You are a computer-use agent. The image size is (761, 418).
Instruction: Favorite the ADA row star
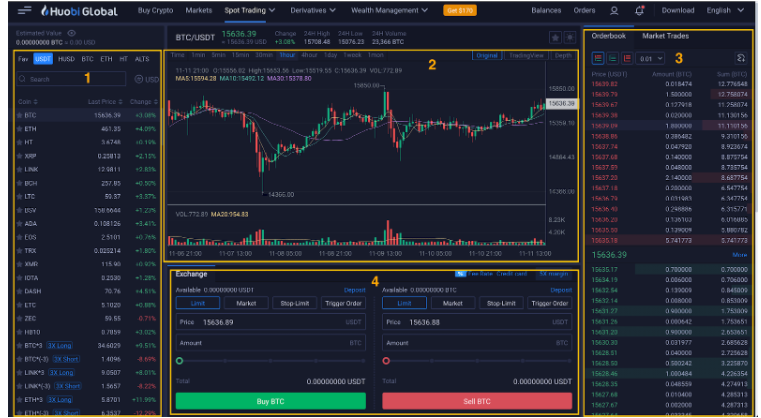click(20, 224)
